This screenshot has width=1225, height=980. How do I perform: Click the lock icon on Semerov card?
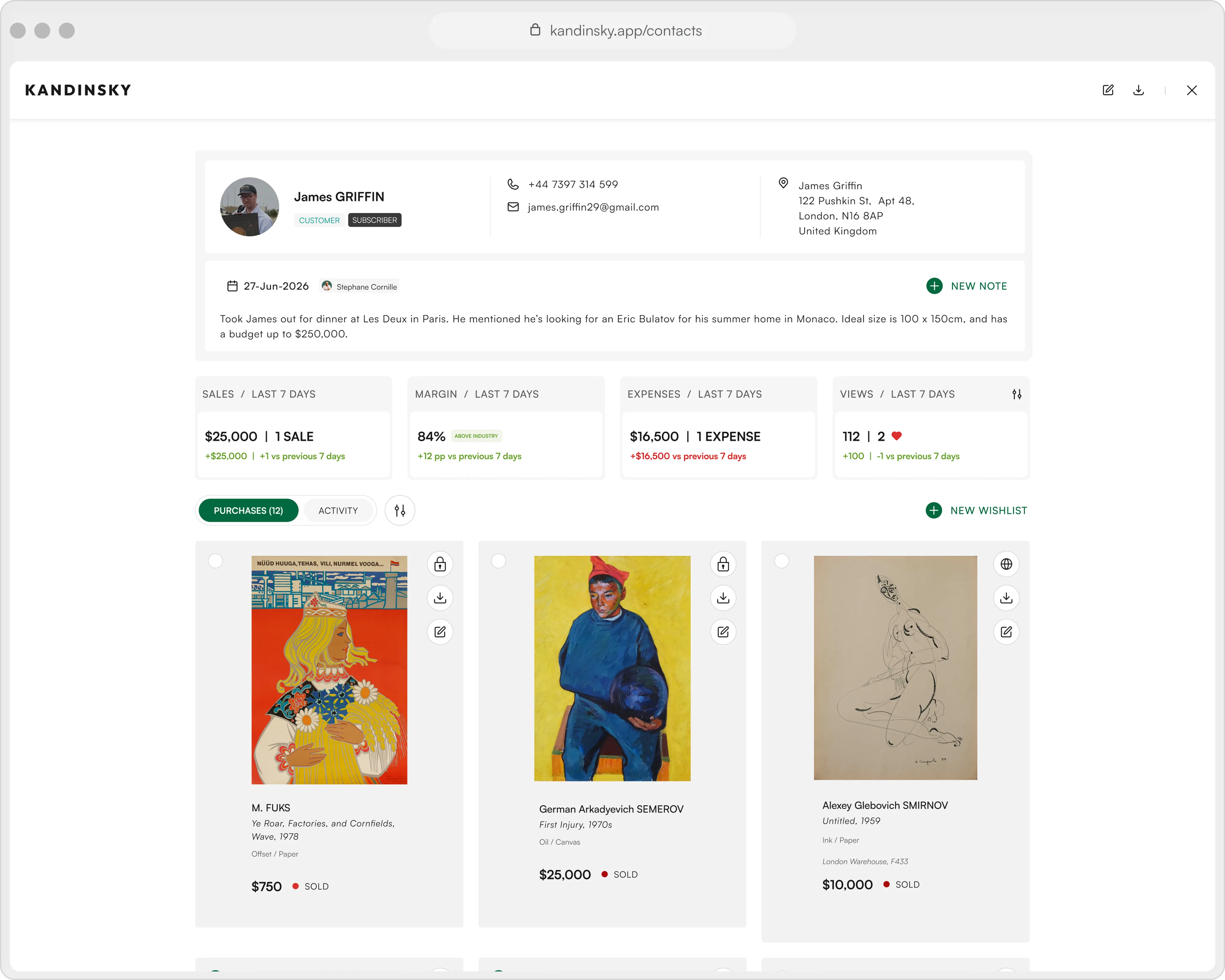pos(723,564)
